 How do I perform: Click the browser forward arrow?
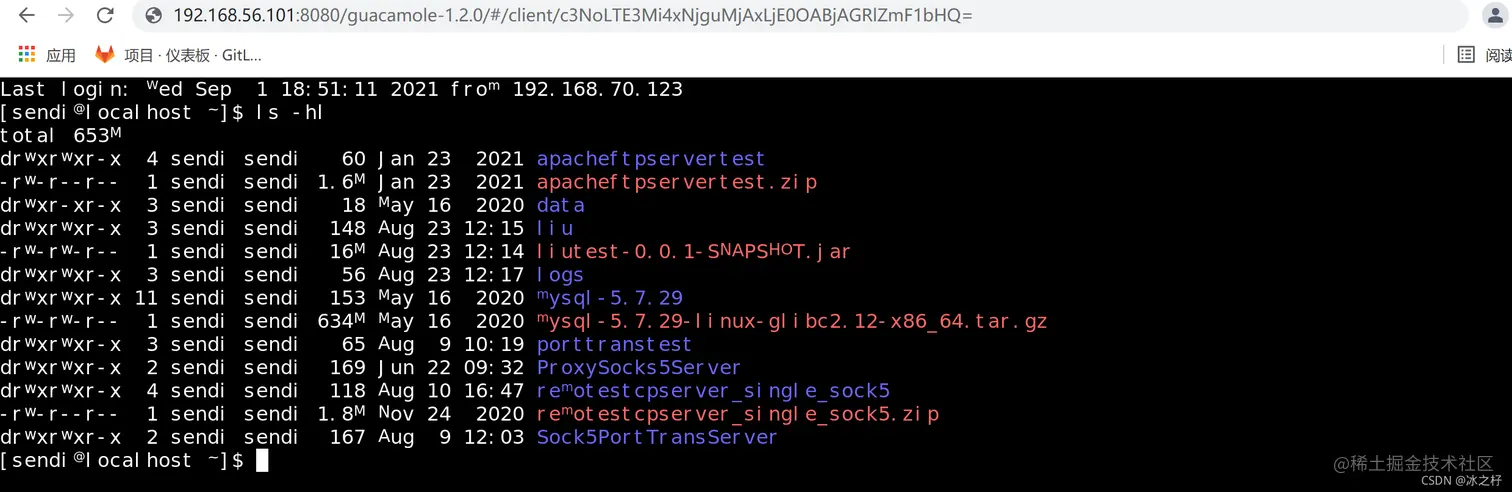(x=66, y=16)
